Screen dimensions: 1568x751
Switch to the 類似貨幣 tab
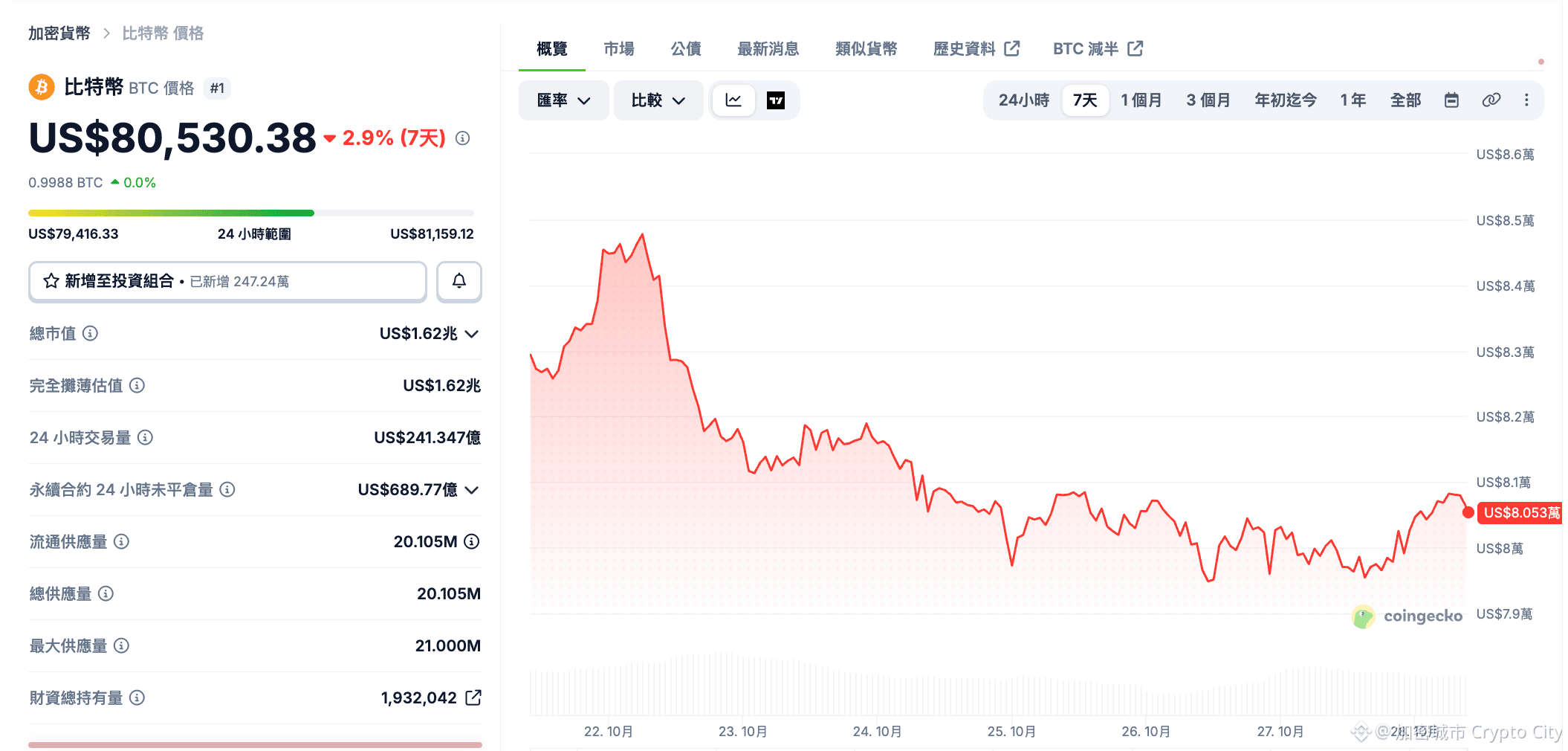[866, 49]
